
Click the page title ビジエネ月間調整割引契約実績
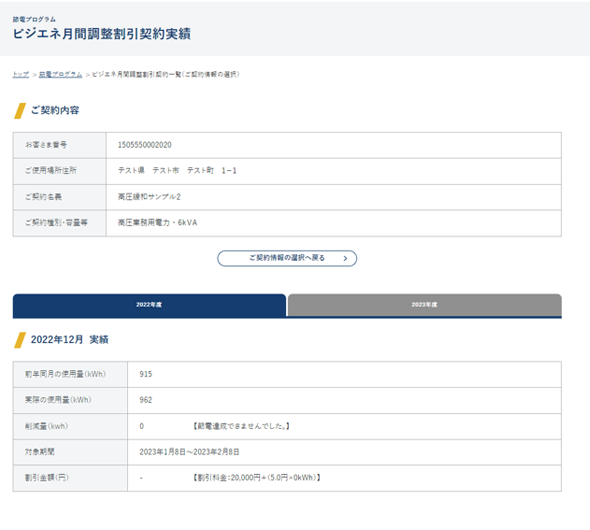point(102,34)
